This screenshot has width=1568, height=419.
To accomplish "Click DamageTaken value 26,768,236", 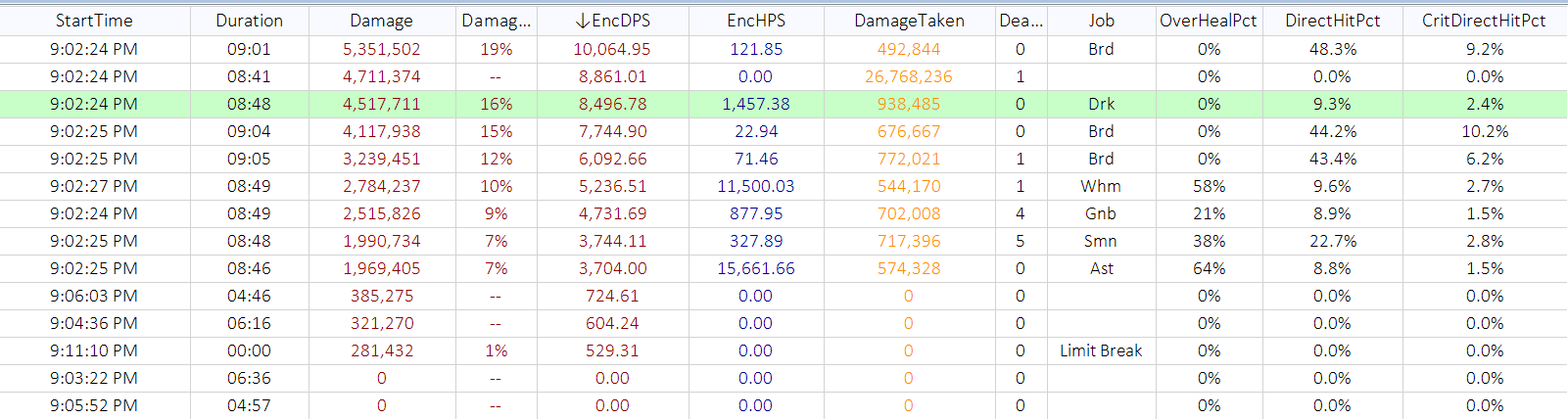I will [x=909, y=76].
